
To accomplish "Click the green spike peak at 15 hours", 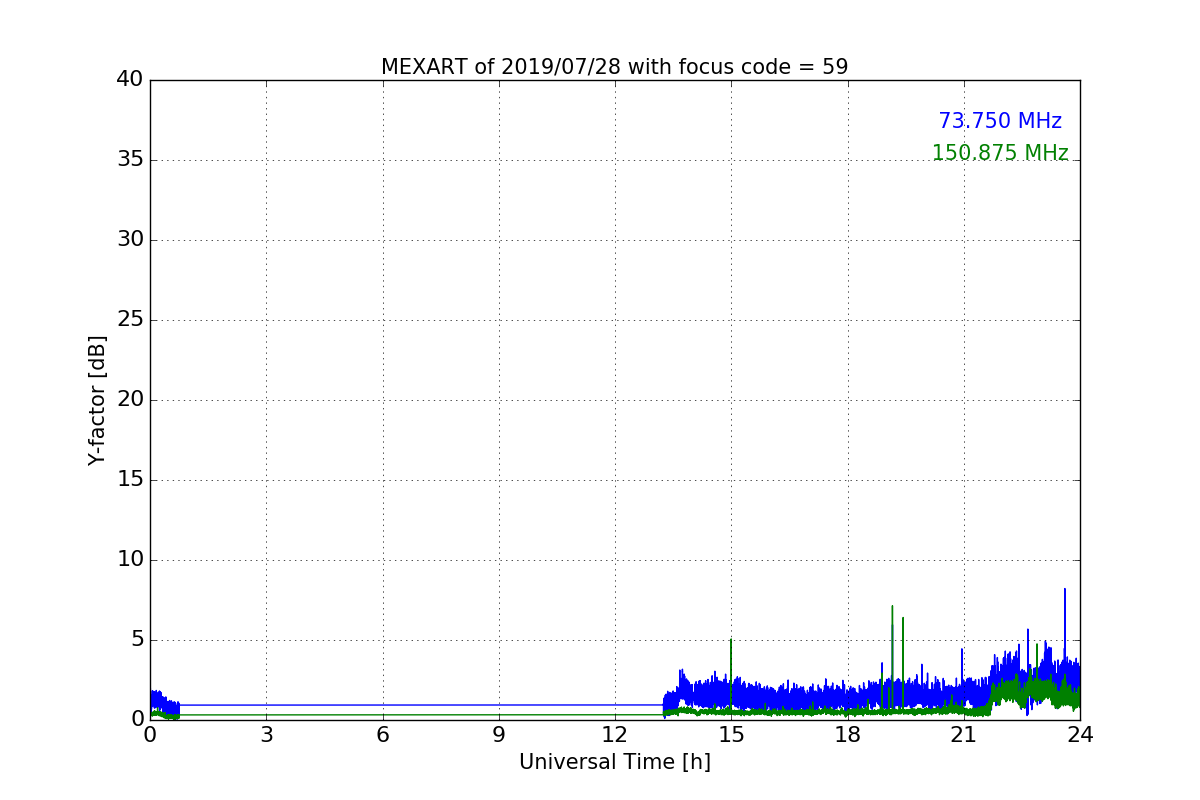I will click(731, 641).
